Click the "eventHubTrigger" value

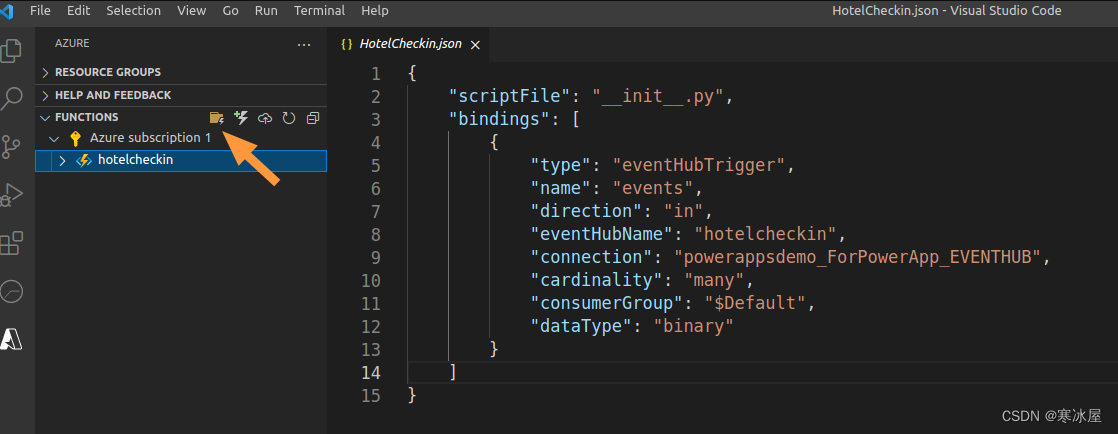(699, 165)
